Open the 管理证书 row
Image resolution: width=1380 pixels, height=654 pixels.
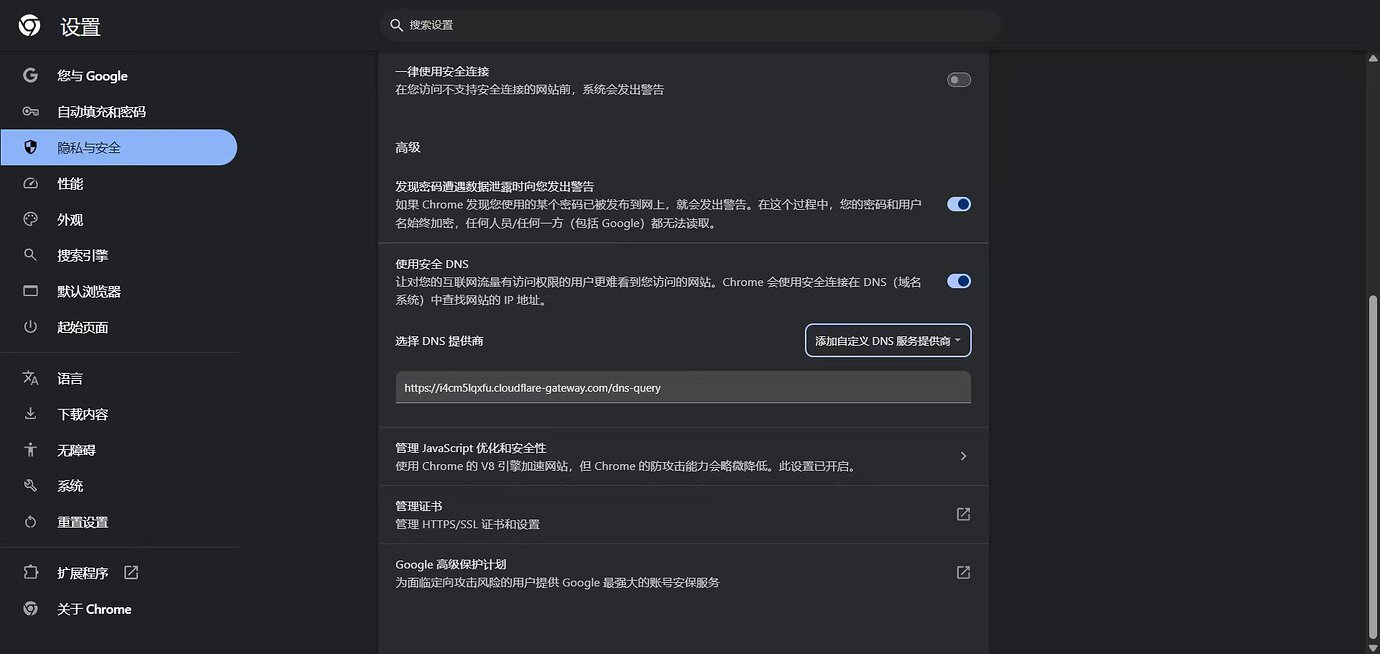click(683, 515)
